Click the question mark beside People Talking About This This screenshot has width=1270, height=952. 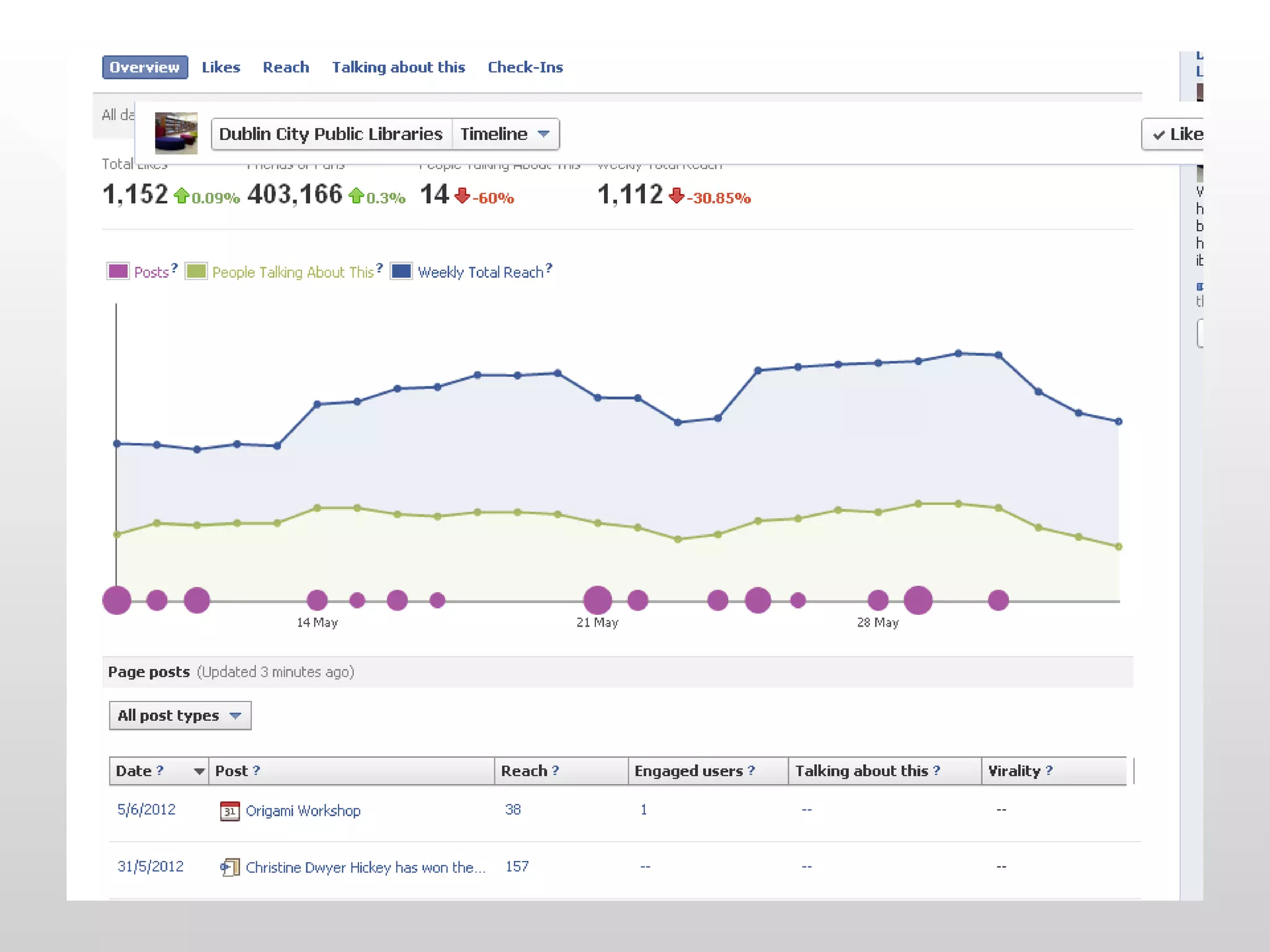[379, 268]
